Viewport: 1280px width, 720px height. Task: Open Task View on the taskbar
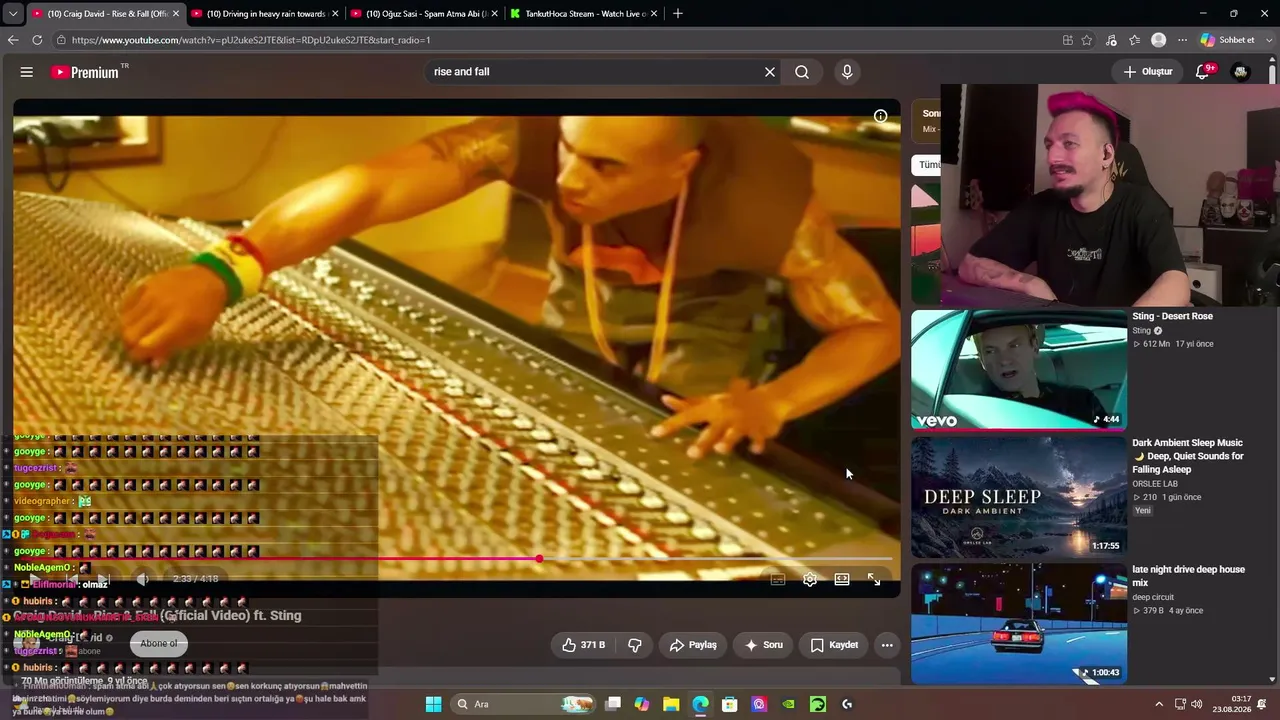click(x=613, y=704)
